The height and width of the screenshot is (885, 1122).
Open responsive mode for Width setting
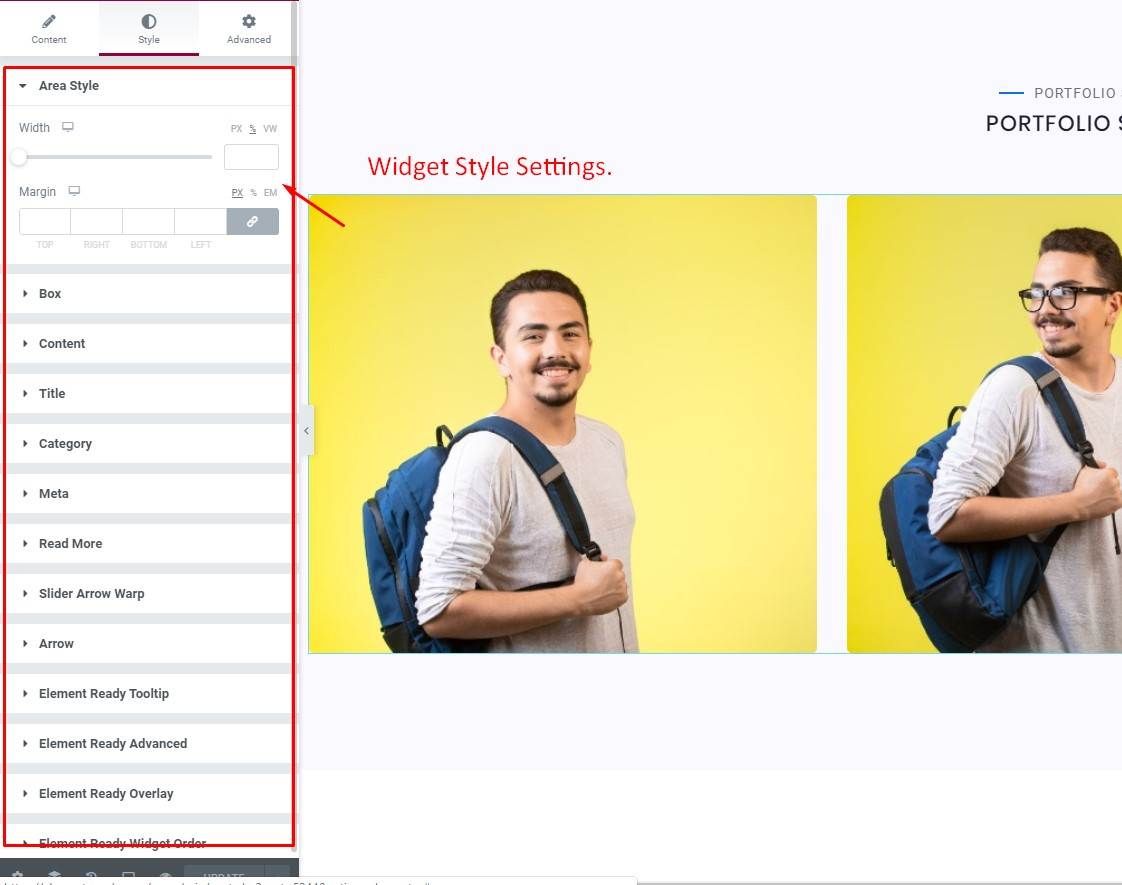[66, 127]
